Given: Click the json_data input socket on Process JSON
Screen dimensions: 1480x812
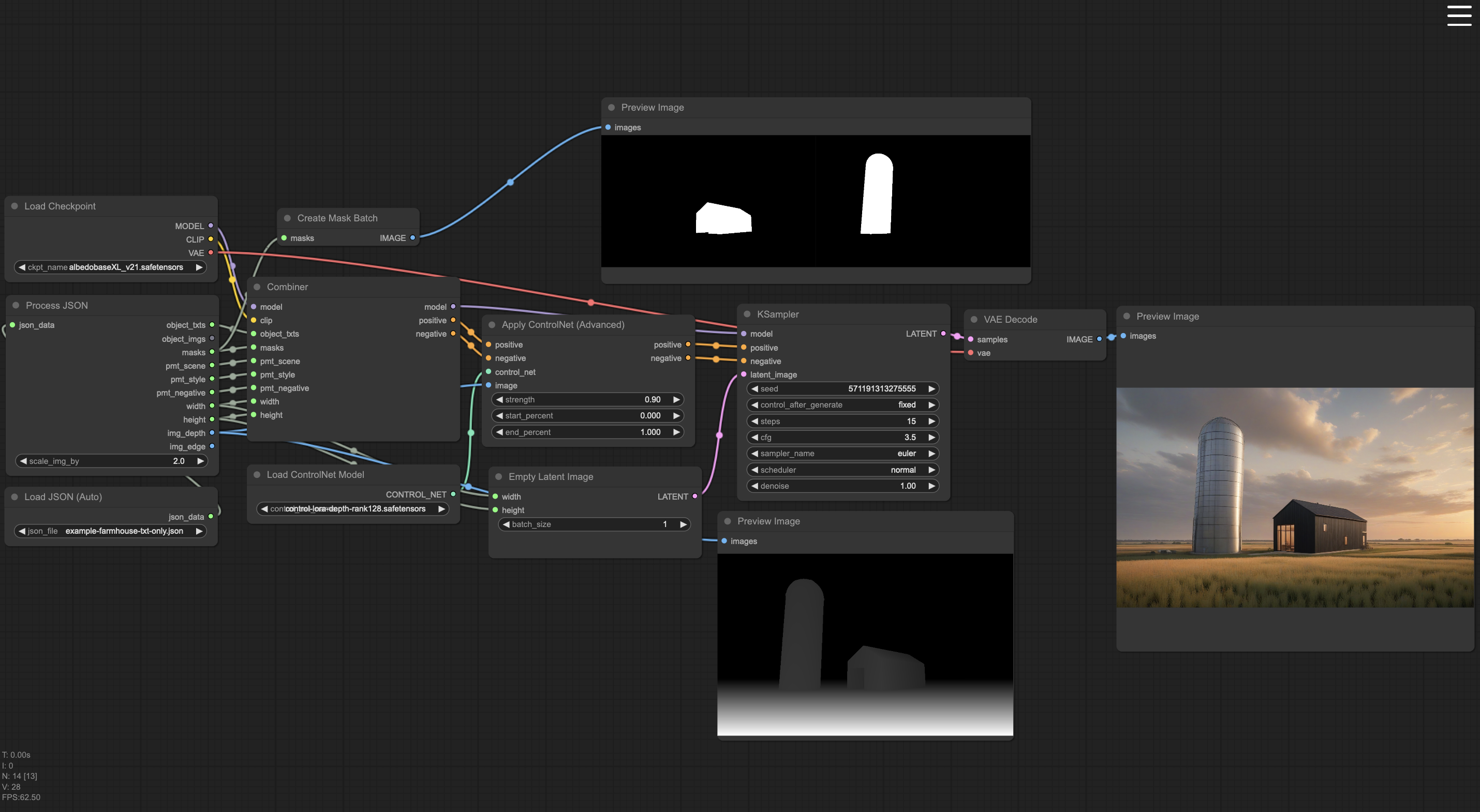Looking at the screenshot, I should [12, 325].
